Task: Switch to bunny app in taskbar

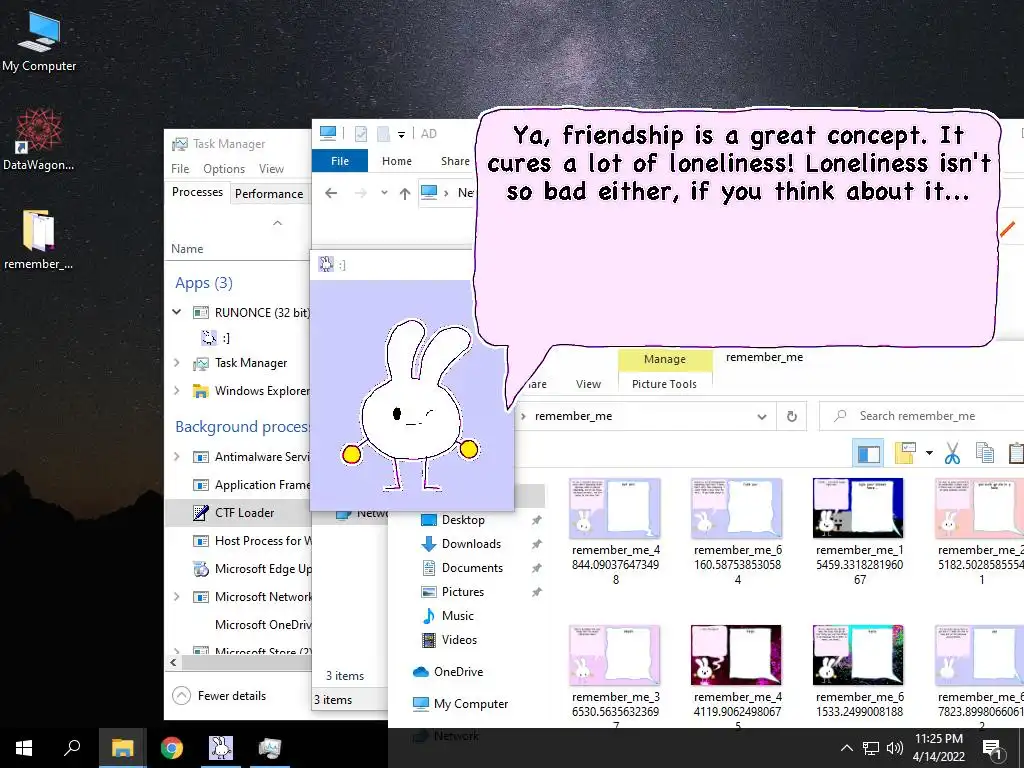Action: click(x=221, y=748)
